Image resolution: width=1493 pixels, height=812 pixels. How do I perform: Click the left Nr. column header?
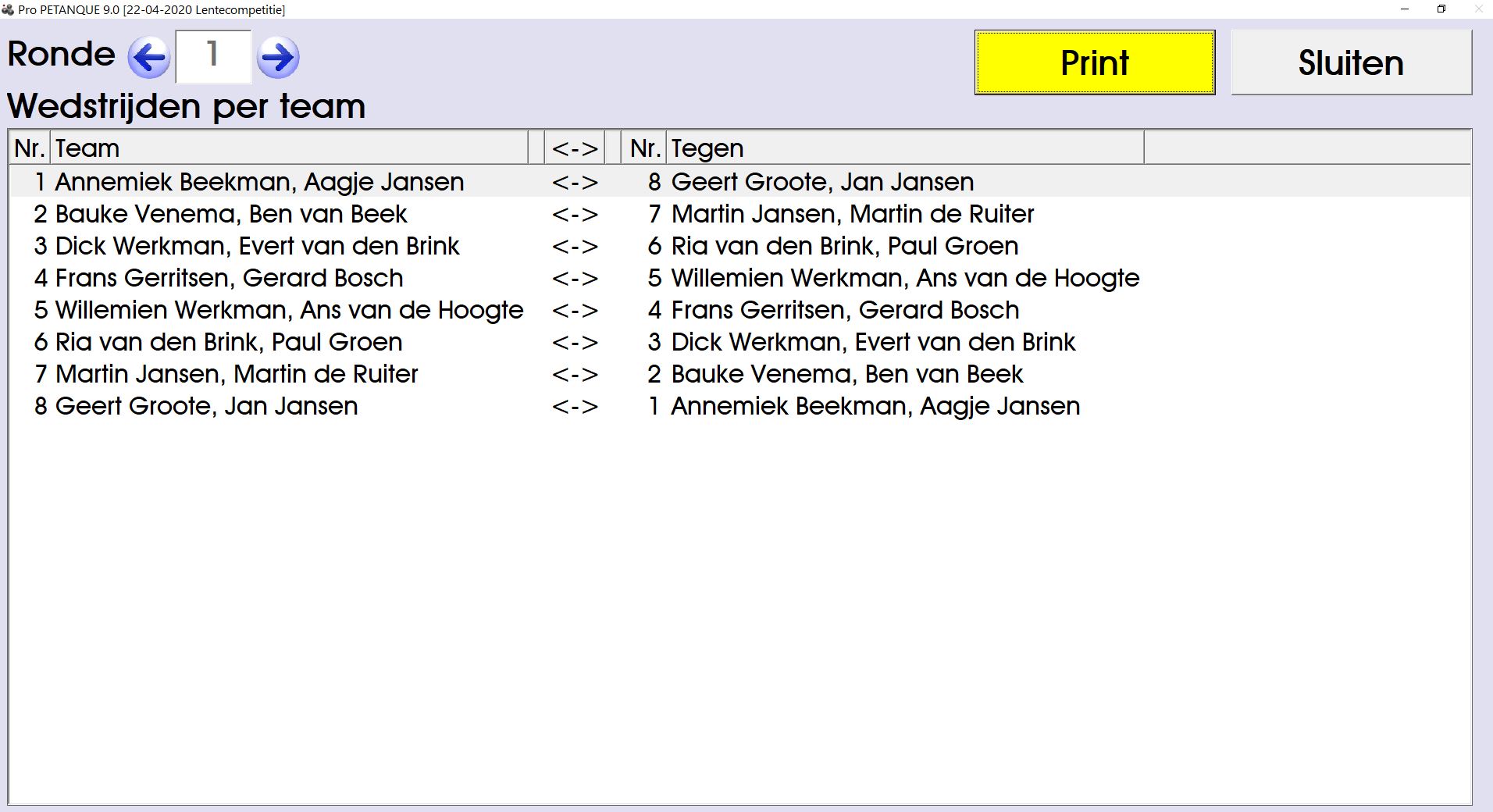point(30,148)
